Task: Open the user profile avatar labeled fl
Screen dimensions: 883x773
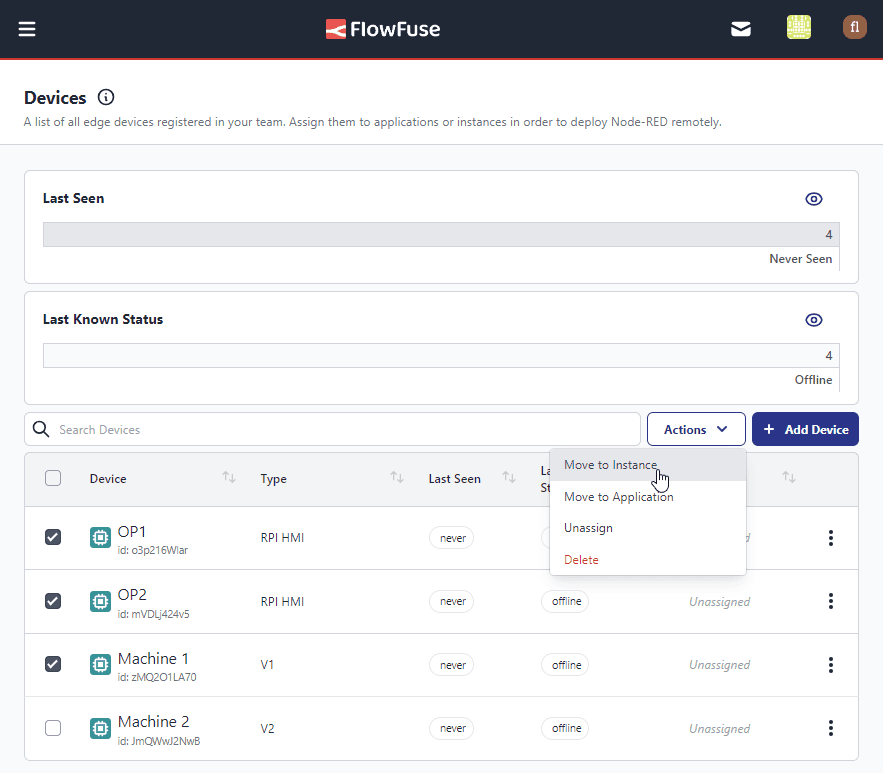Action: 855,27
